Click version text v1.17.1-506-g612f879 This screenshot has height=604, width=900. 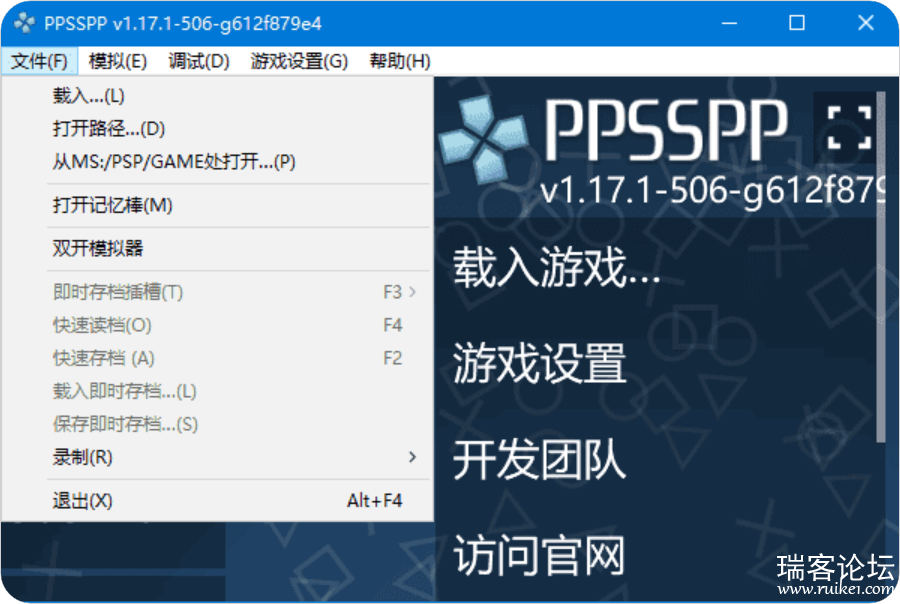click(x=712, y=190)
